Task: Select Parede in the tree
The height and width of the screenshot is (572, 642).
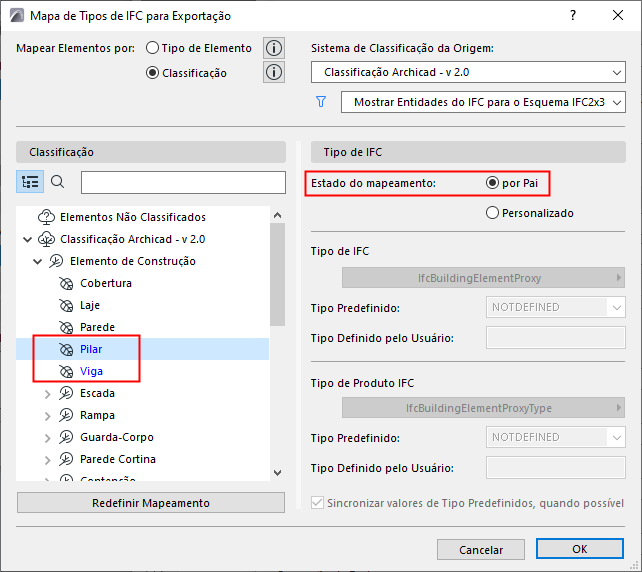Action: point(97,327)
